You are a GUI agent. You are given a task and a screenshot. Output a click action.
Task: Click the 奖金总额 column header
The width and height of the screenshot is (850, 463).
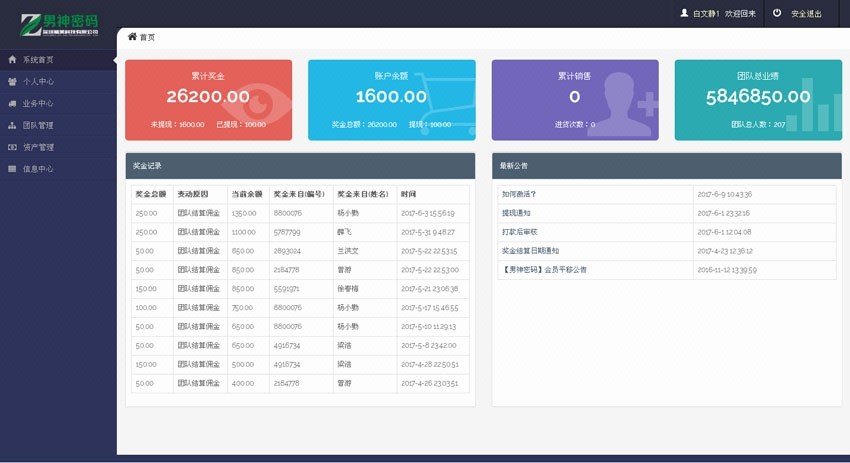(x=151, y=194)
